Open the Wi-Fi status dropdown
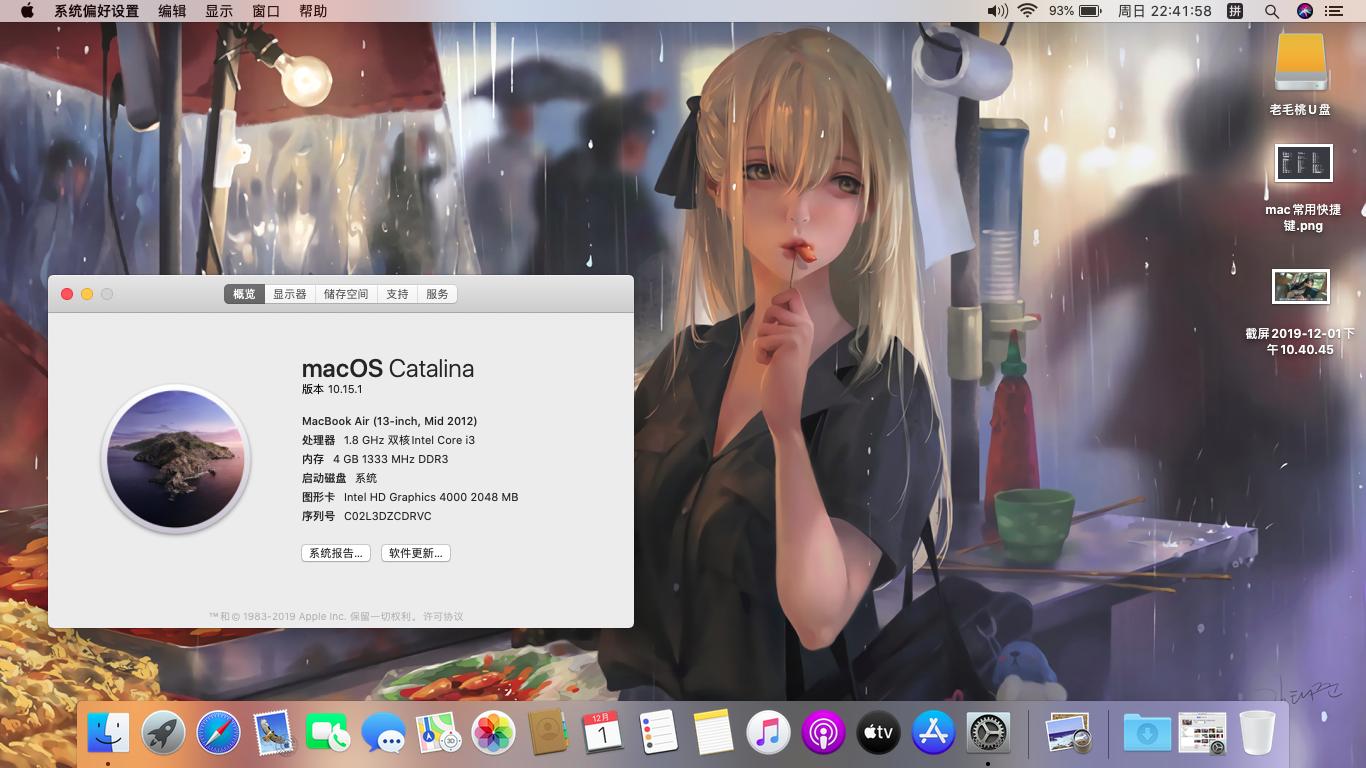 pos(1027,11)
